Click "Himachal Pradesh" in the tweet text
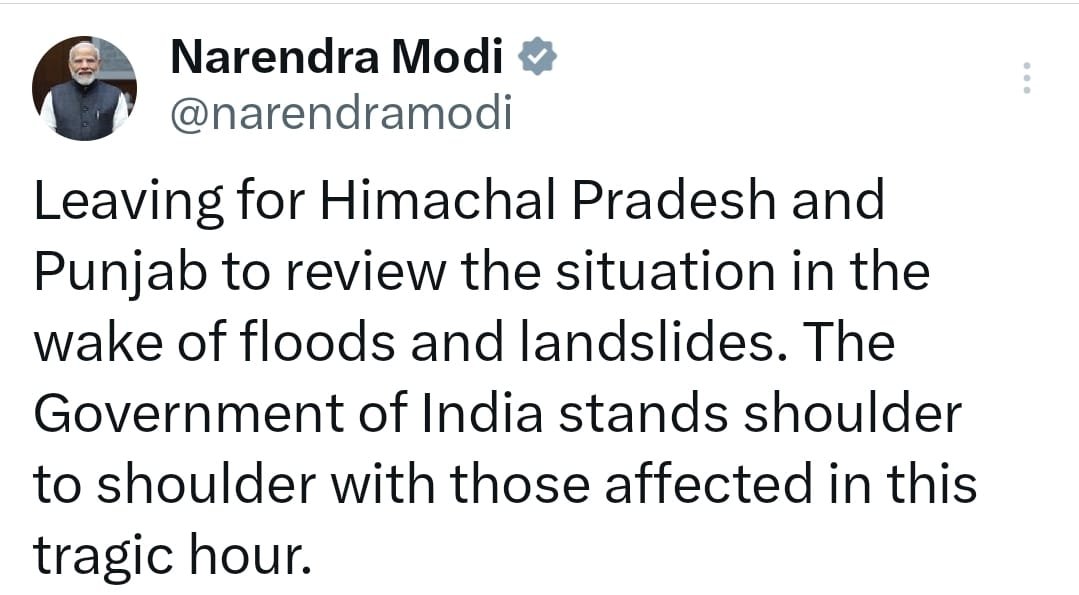Image resolution: width=1079 pixels, height=595 pixels. pyautogui.click(x=547, y=200)
